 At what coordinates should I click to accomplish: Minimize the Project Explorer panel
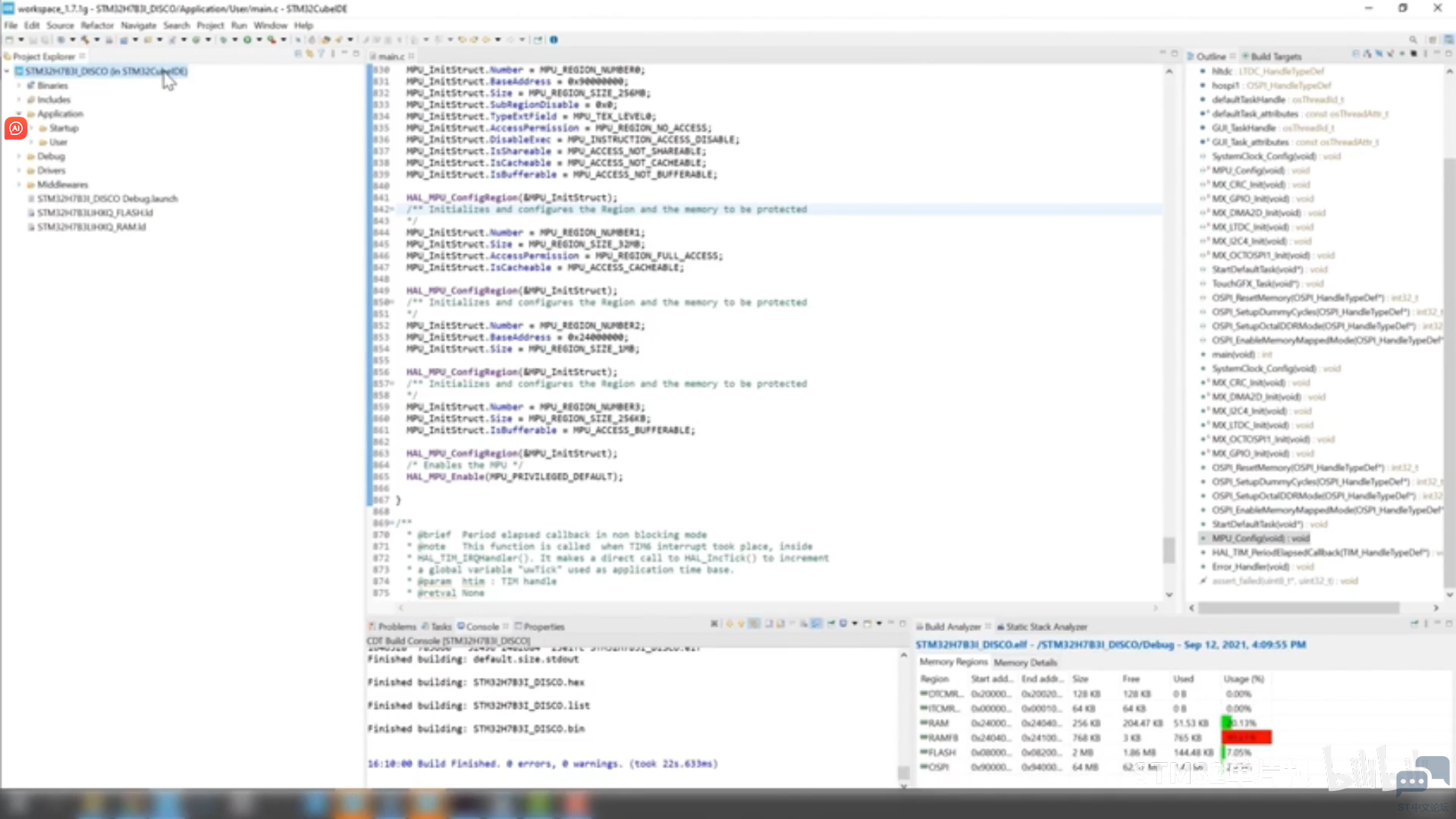coord(344,54)
